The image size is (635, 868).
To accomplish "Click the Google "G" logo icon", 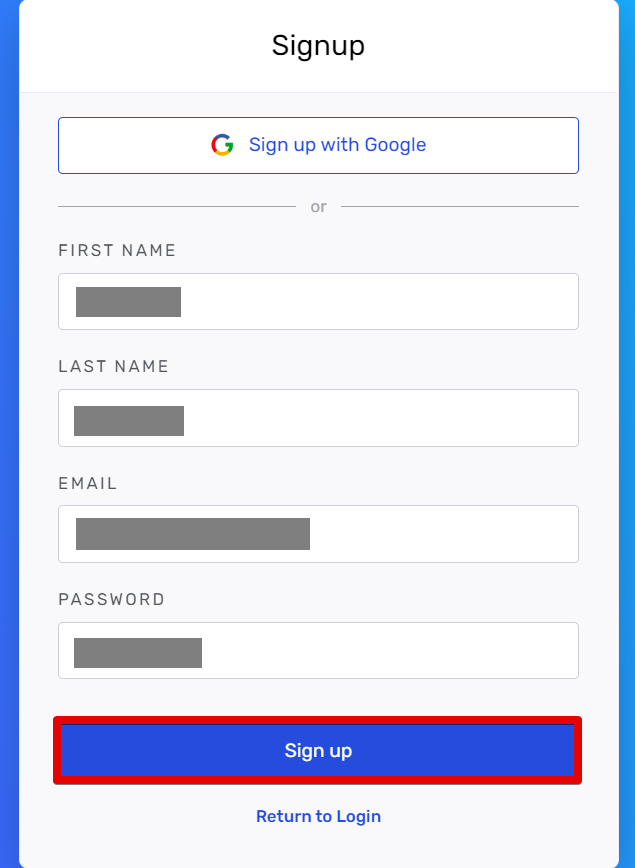I will point(222,145).
